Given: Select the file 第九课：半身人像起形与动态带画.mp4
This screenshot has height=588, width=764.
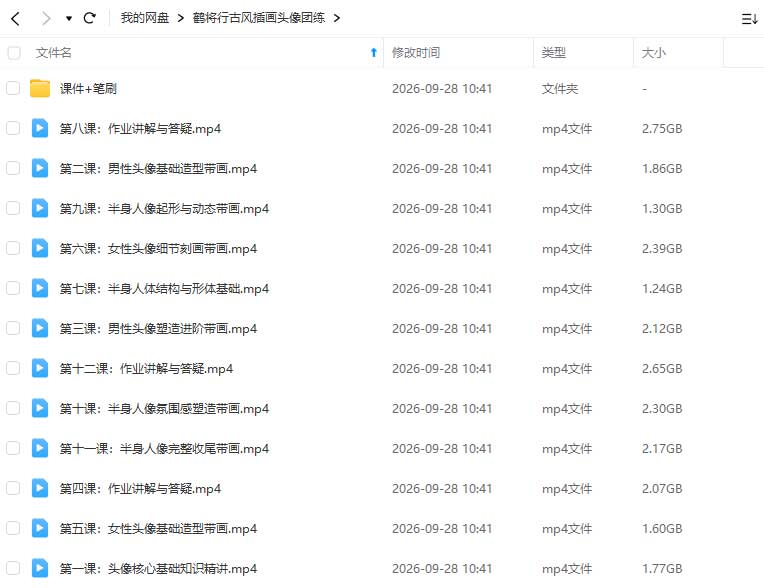Looking at the screenshot, I should click(164, 209).
